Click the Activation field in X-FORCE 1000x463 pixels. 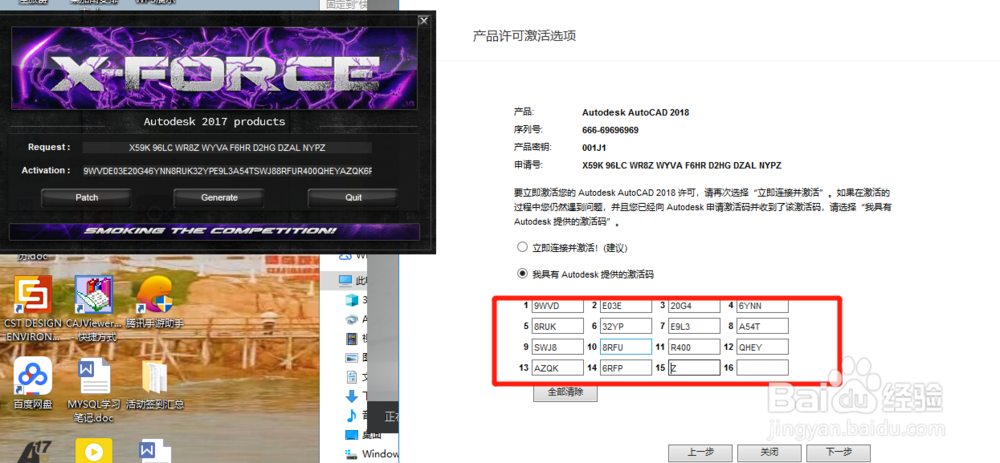tap(227, 171)
